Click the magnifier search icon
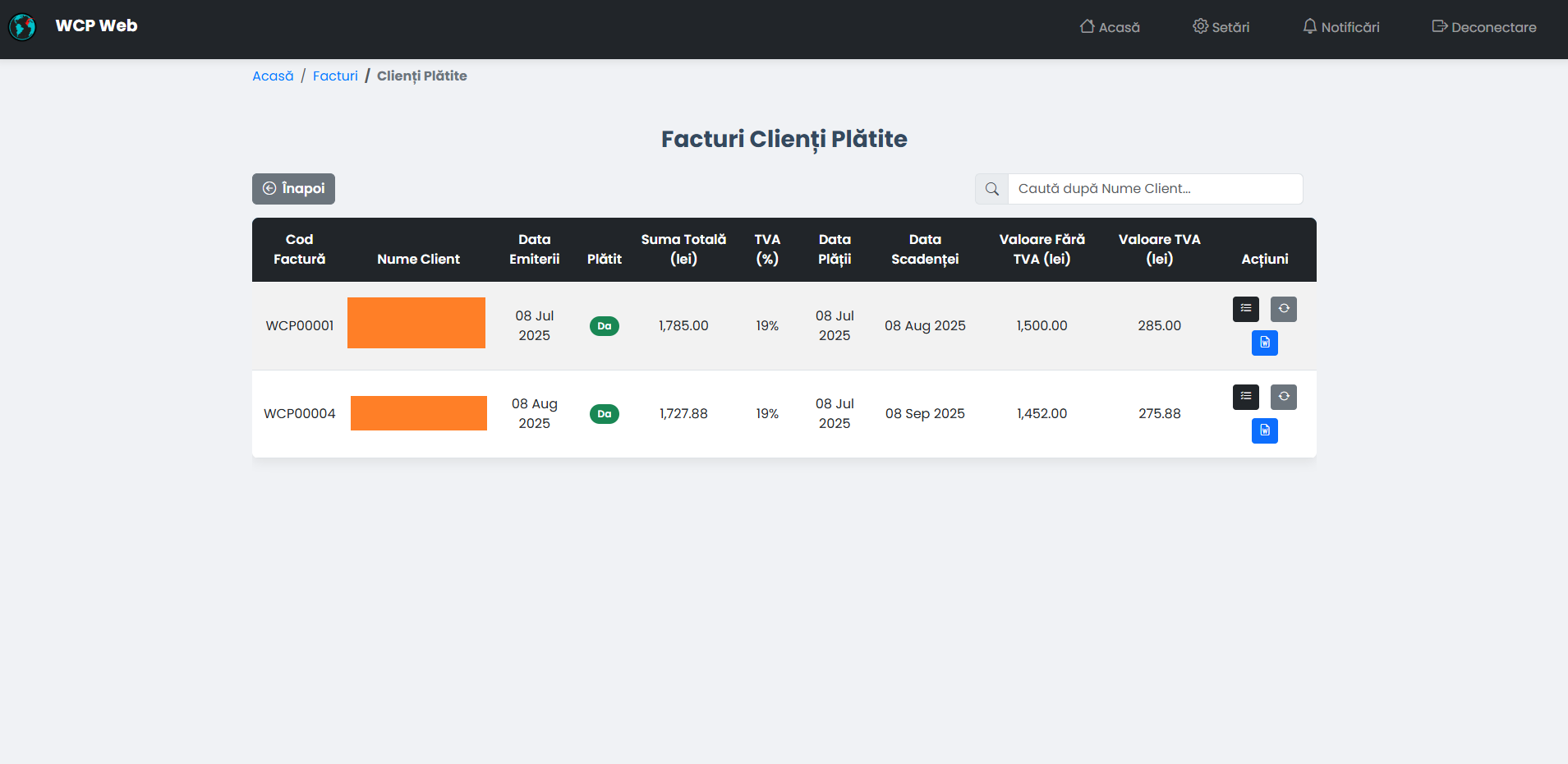1568x764 pixels. pyautogui.click(x=991, y=189)
